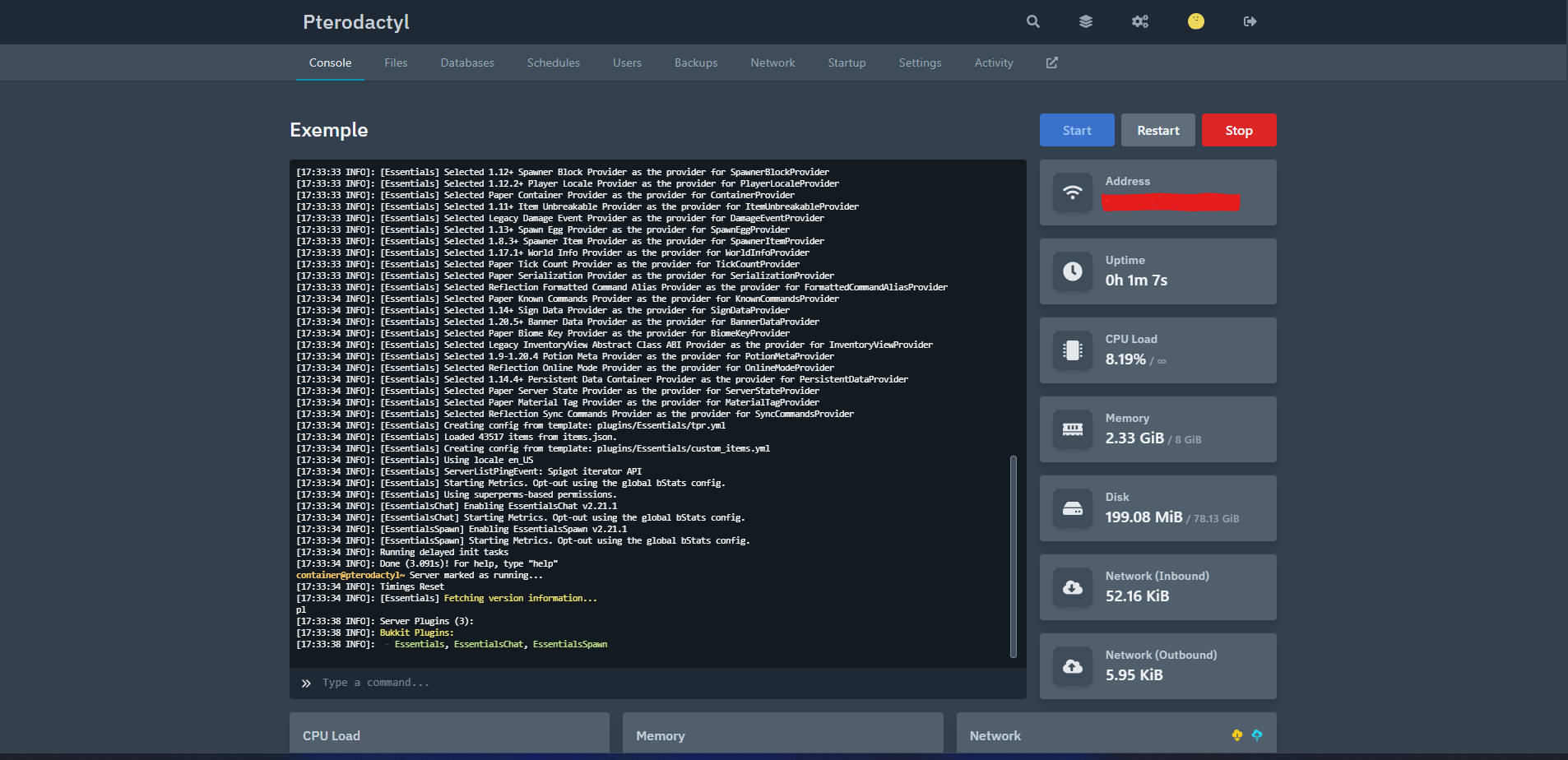Open the servers layers icon
Image resolution: width=1568 pixels, height=760 pixels.
[1086, 21]
